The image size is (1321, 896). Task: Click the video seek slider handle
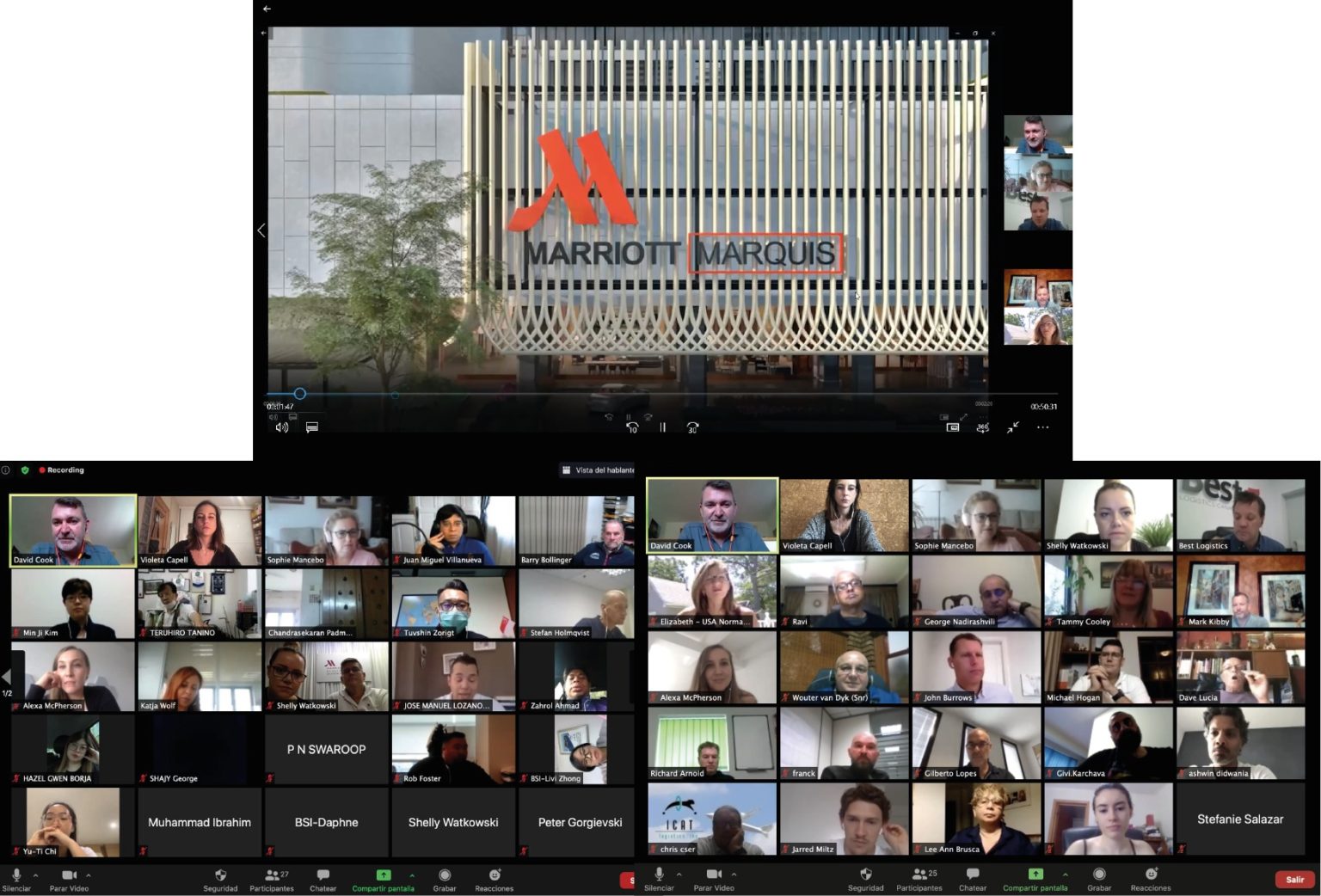[300, 394]
